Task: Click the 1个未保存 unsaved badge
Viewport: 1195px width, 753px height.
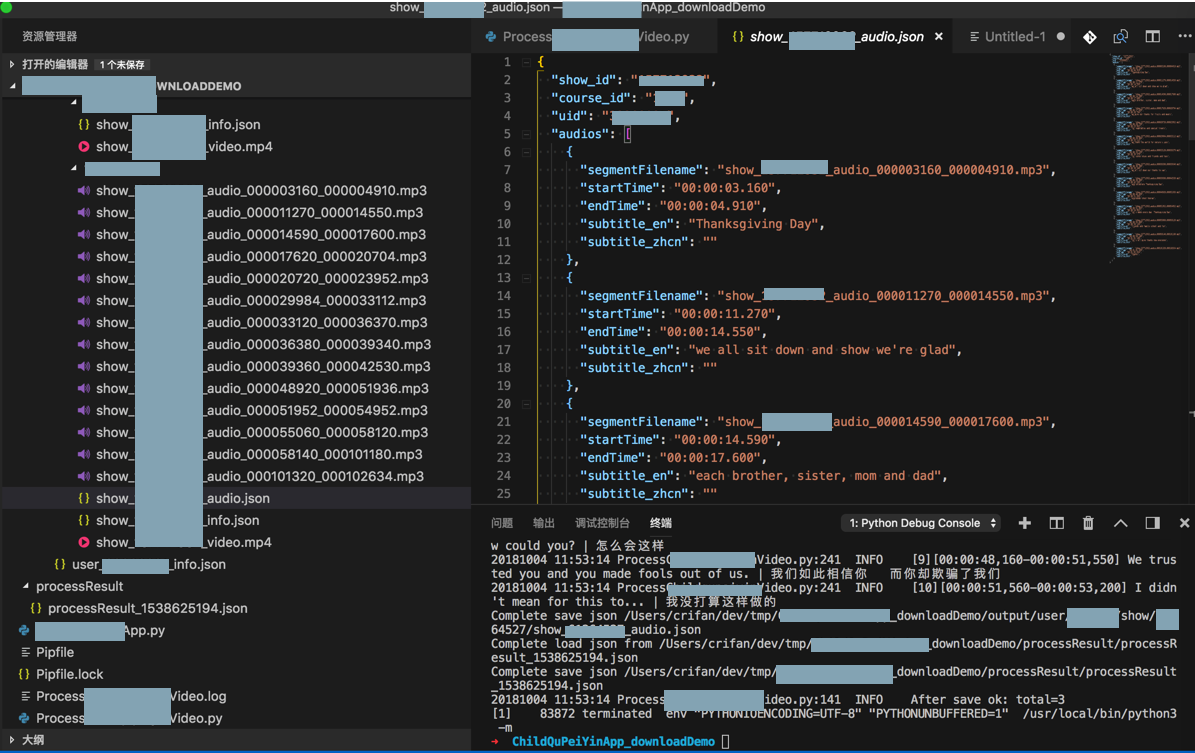Action: [x=122, y=65]
